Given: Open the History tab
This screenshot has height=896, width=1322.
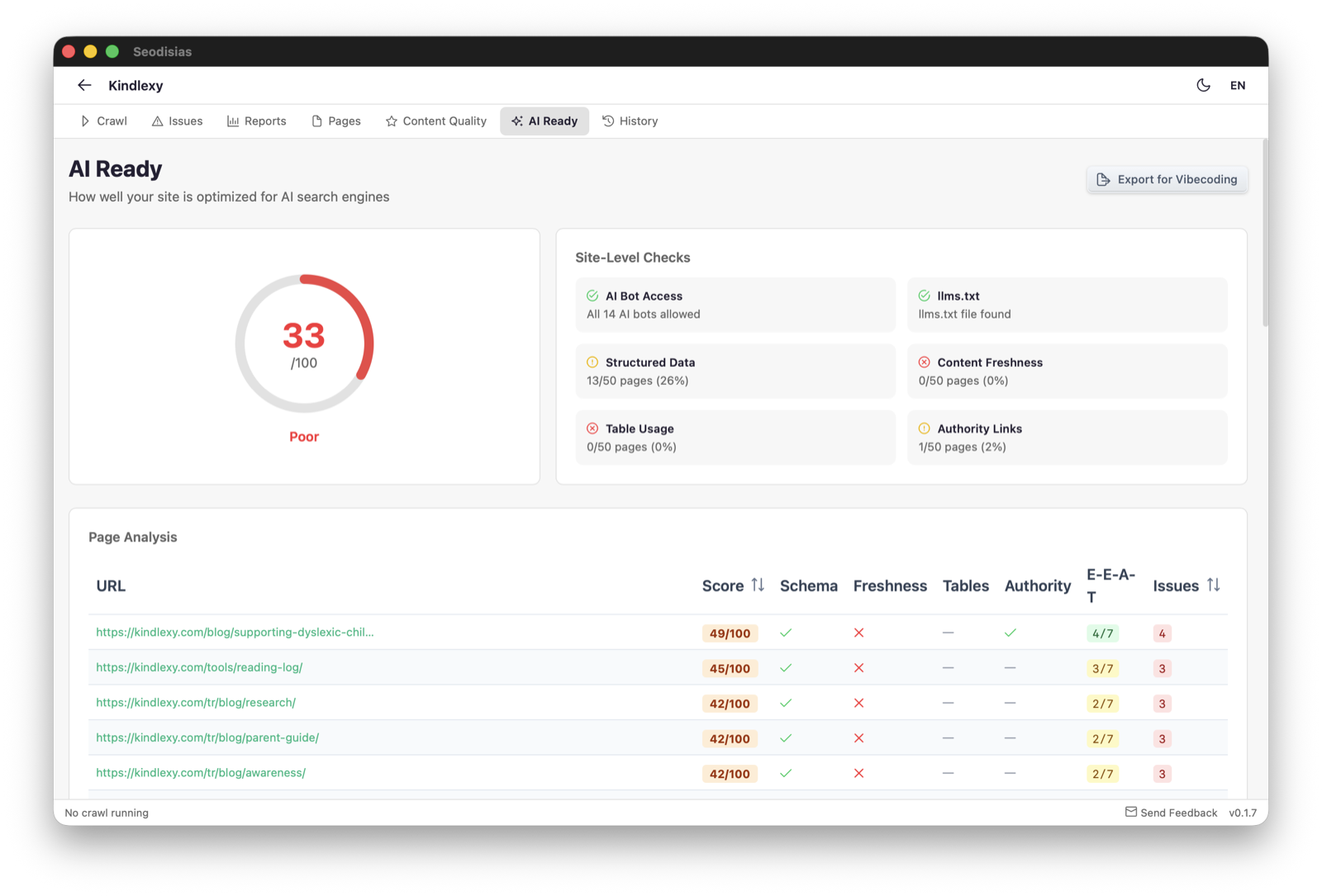Looking at the screenshot, I should [630, 121].
